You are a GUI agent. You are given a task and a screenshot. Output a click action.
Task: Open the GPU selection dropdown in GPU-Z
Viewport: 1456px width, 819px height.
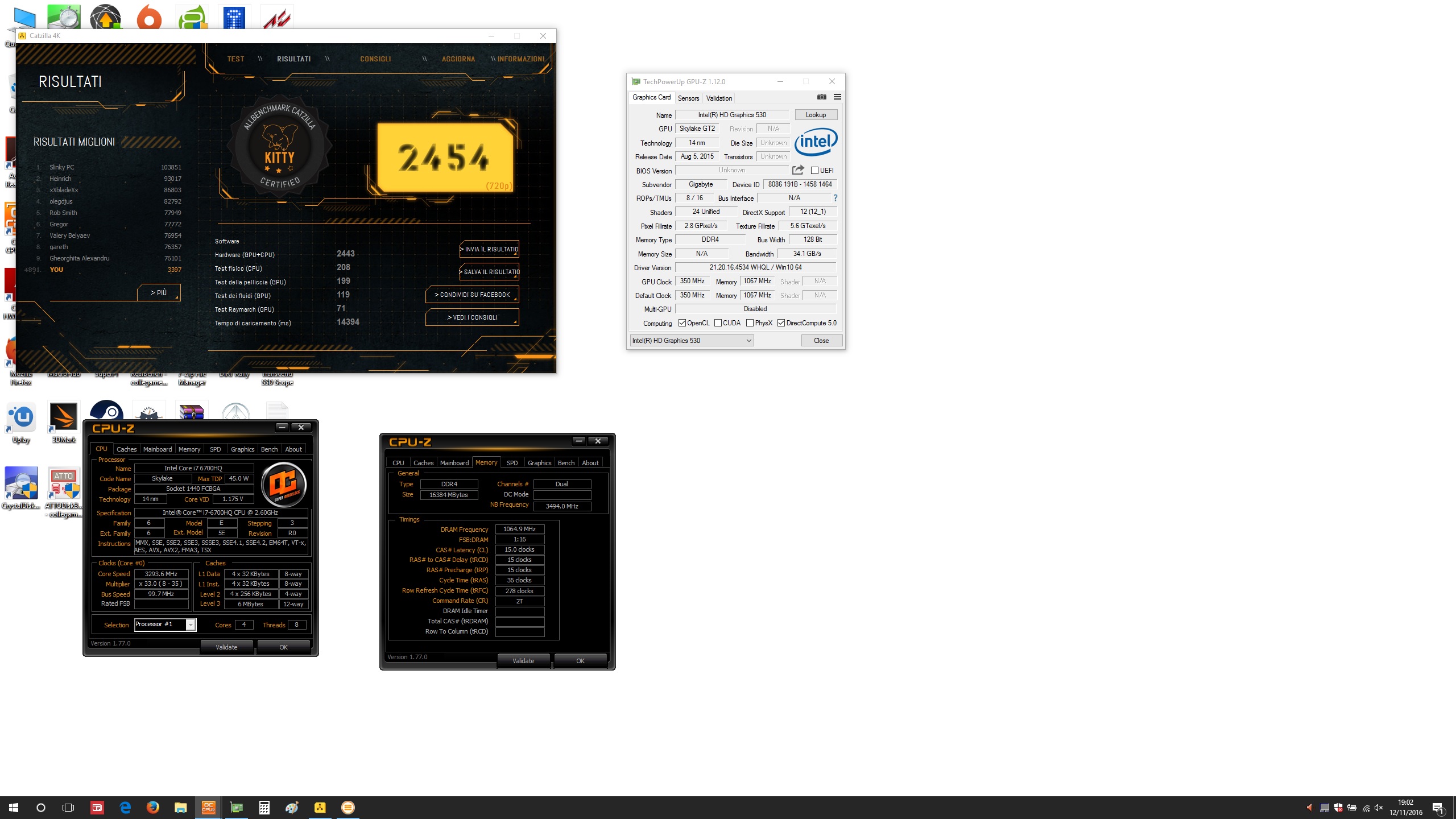point(692,340)
